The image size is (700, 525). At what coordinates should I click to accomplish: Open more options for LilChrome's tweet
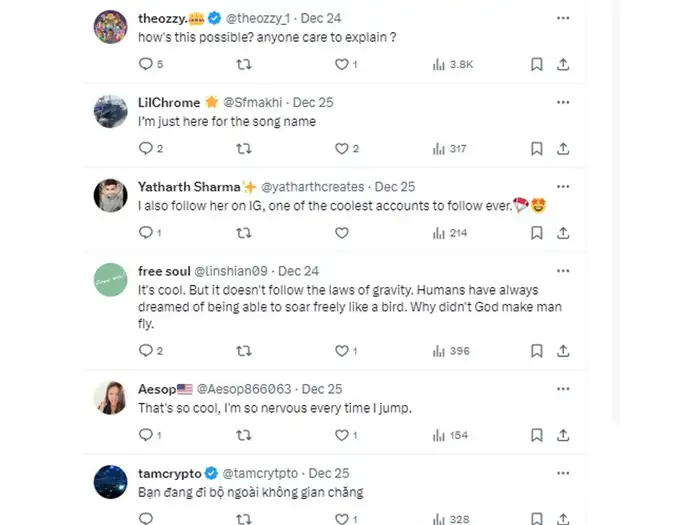click(563, 102)
